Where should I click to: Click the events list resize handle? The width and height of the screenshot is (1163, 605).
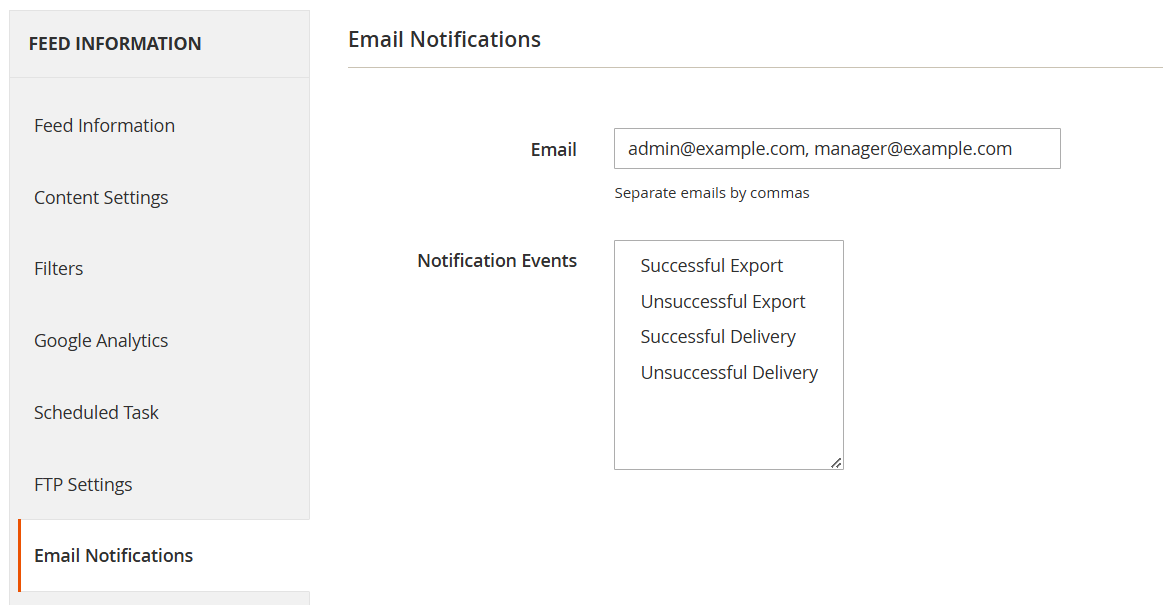click(x=836, y=462)
